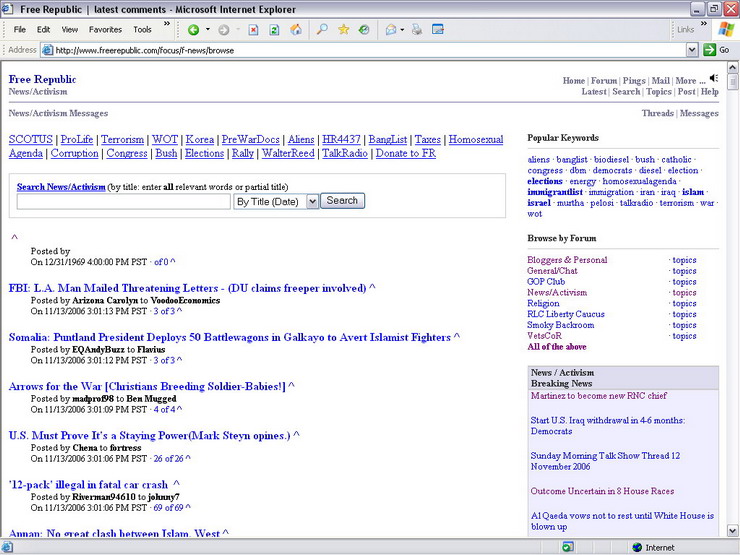Screen dimensions: 740x555
Task: Open the SCOTUS keyword link
Action: click(x=31, y=139)
